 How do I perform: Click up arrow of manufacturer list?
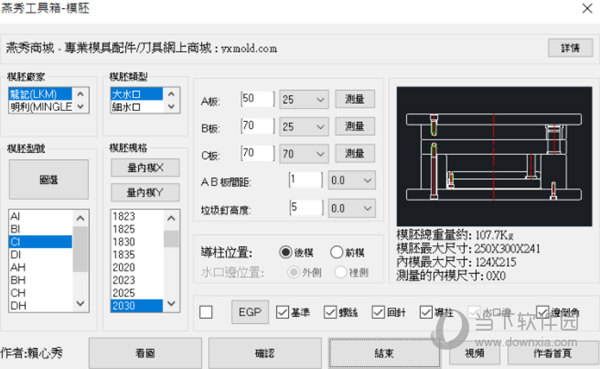tap(80, 94)
